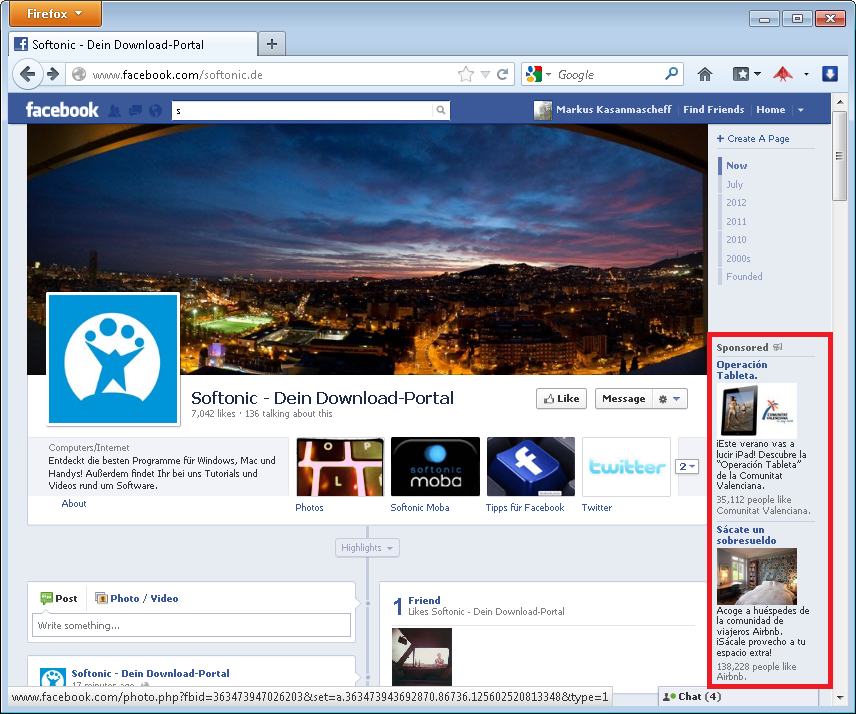Click the Firefox home button
856x714 pixels.
pyautogui.click(x=705, y=74)
